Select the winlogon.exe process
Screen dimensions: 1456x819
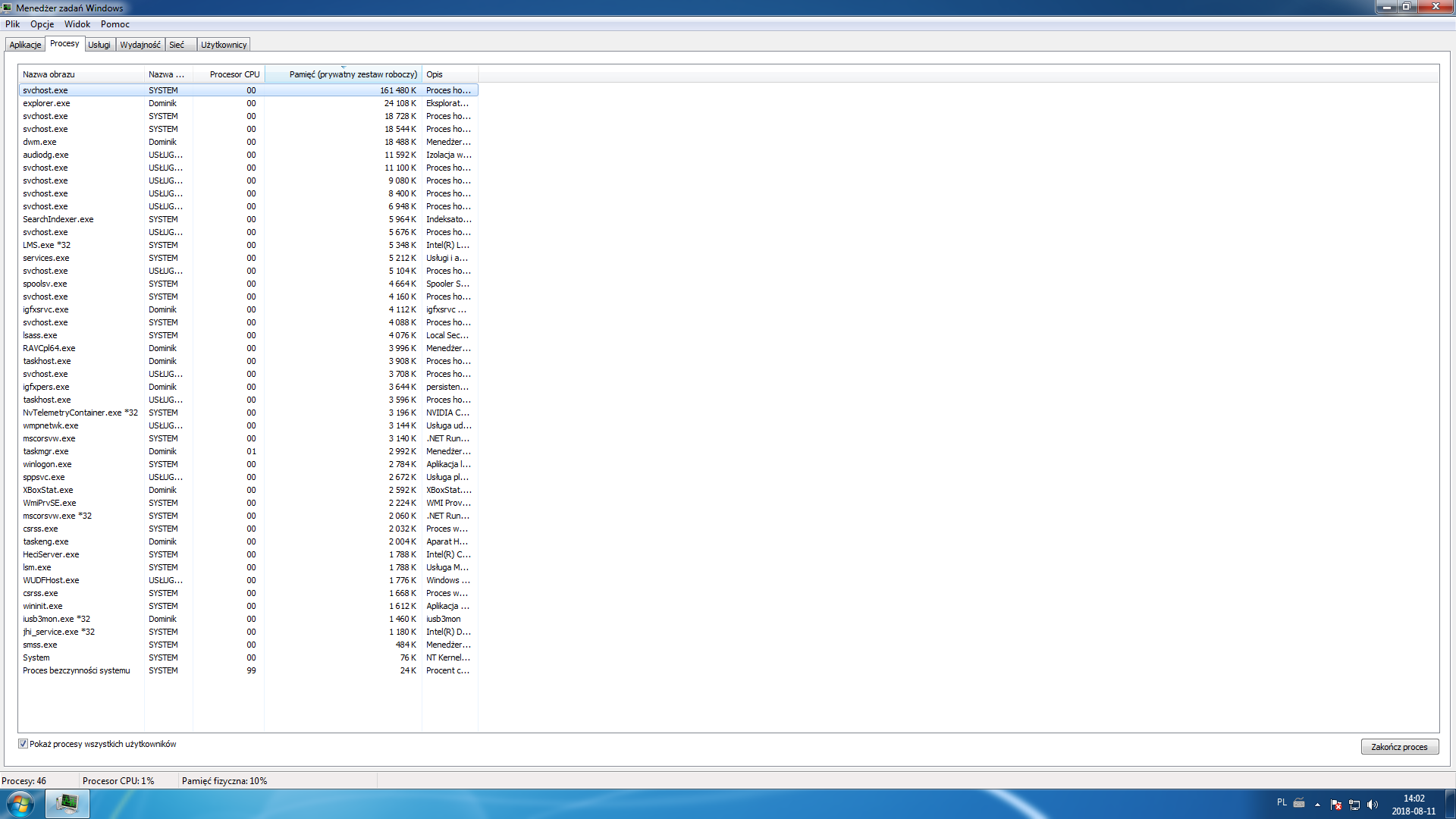248,464
